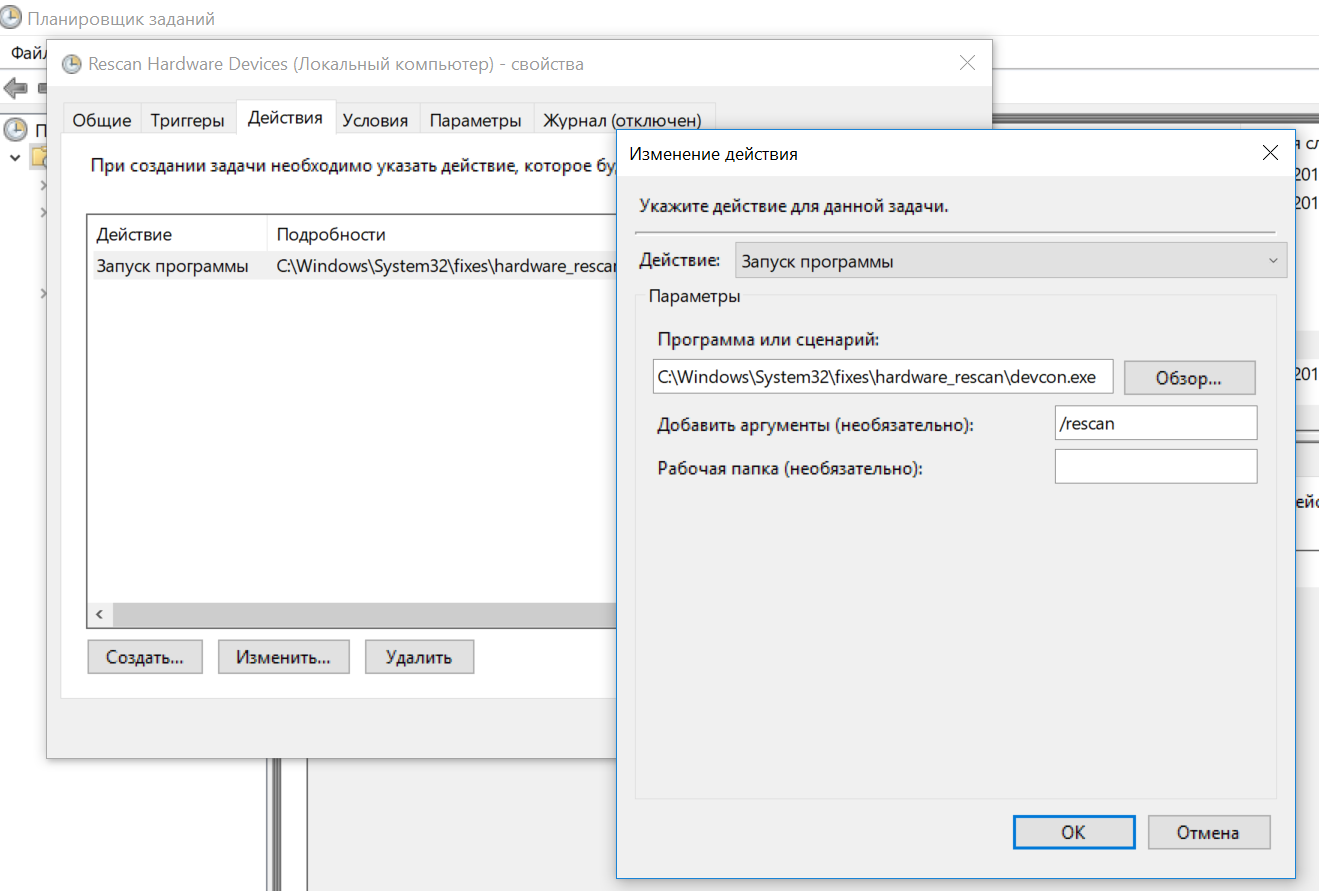Click the clock icon in Планировщик заданий title bar
The height and width of the screenshot is (891, 1319).
pyautogui.click(x=10, y=17)
